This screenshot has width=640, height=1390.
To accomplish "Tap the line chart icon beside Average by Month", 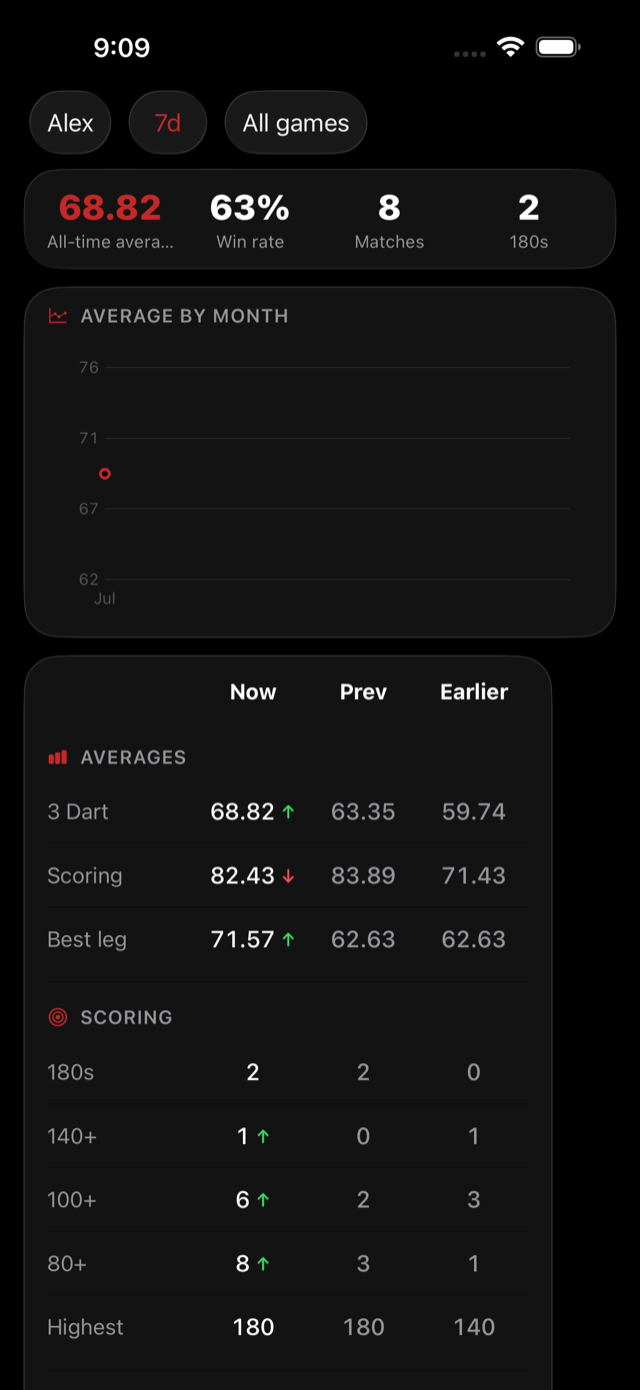I will coord(58,316).
